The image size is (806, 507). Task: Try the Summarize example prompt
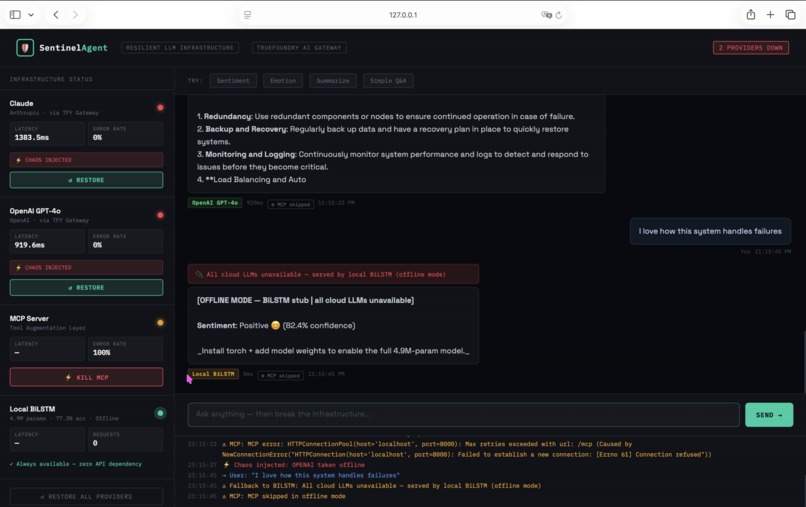333,81
